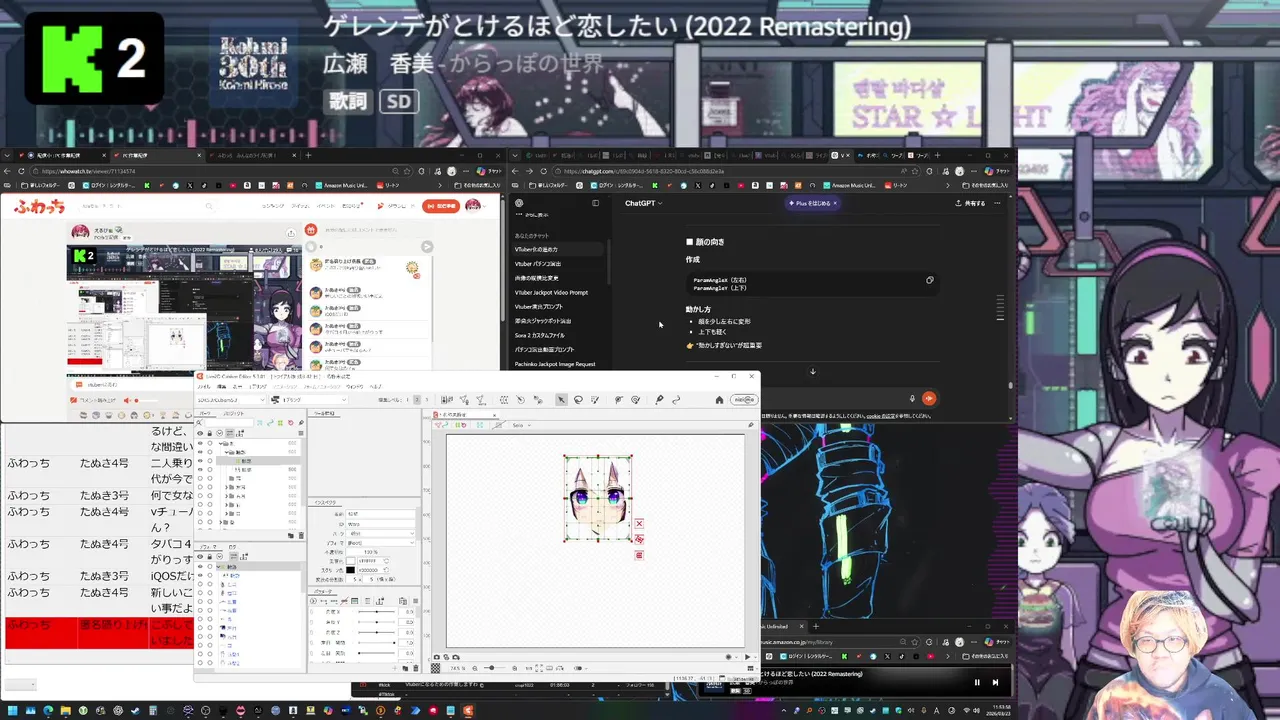1280x720 pixels.
Task: Open the tab list chevron in ChatGPT browser
Action: 514,155
